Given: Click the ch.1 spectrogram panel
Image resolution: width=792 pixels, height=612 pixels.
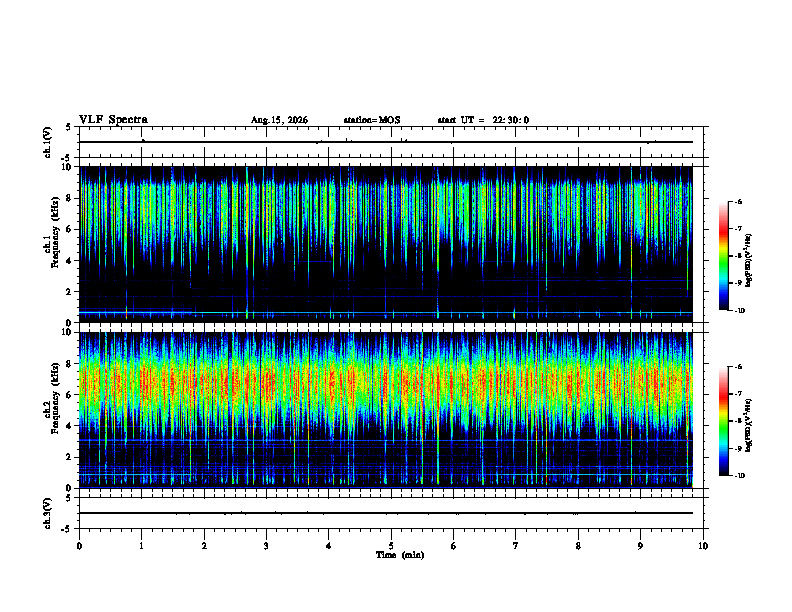Looking at the screenshot, I should 386,244.
